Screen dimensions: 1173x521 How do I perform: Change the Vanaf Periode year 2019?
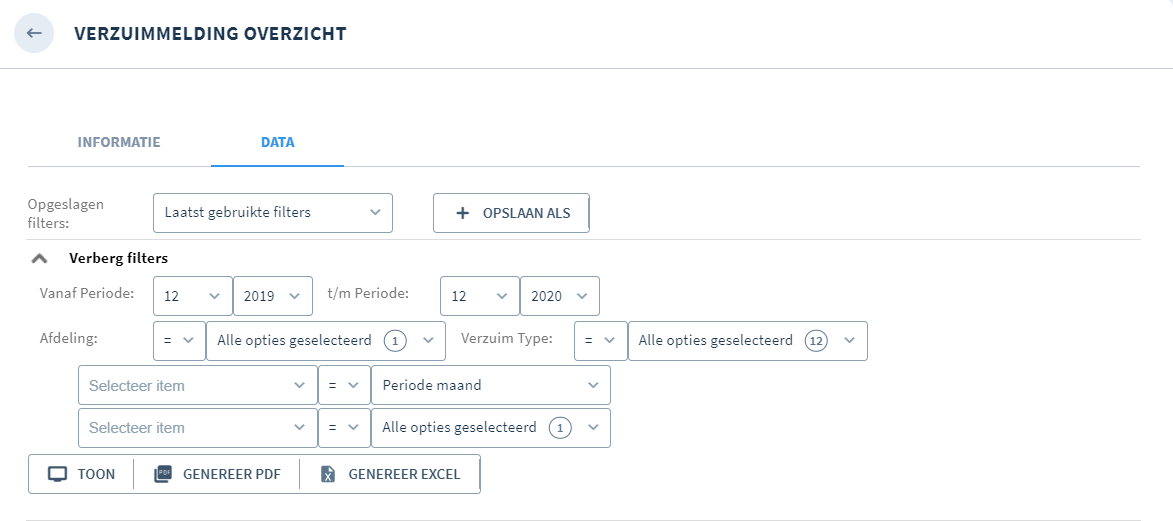click(x=273, y=296)
